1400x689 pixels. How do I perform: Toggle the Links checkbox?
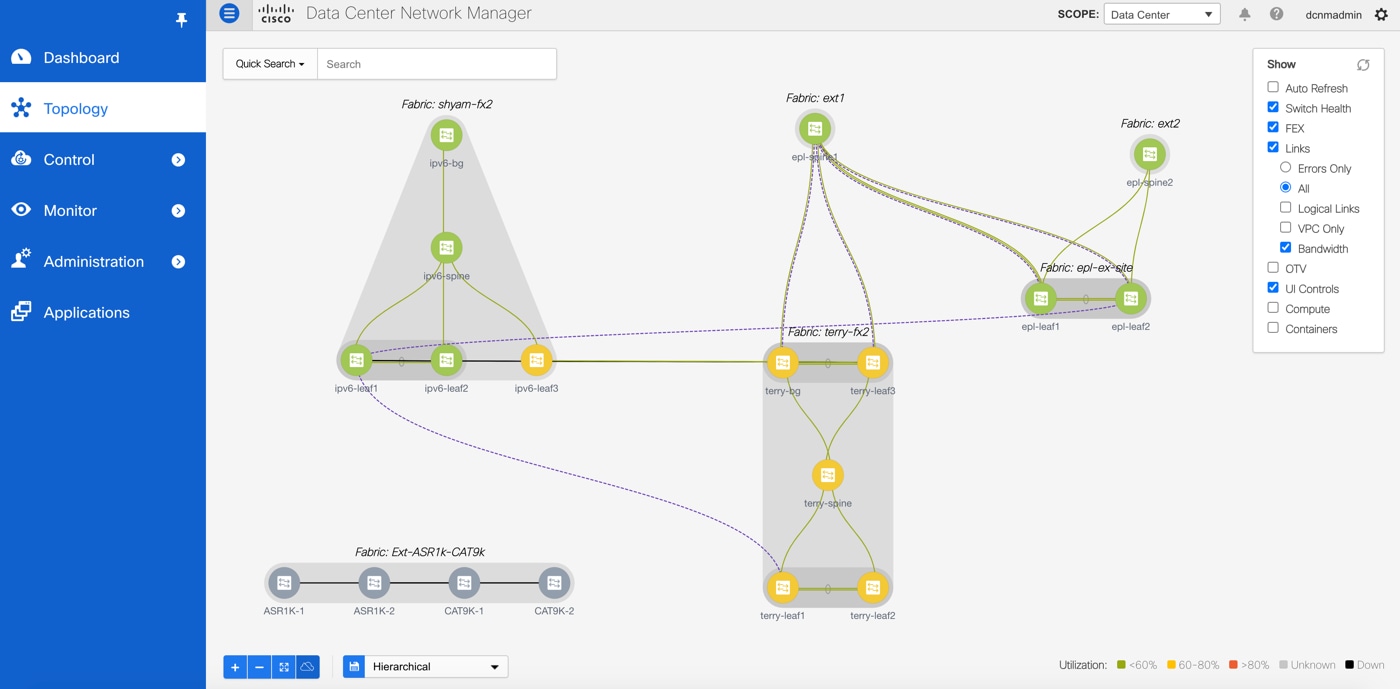[1273, 147]
